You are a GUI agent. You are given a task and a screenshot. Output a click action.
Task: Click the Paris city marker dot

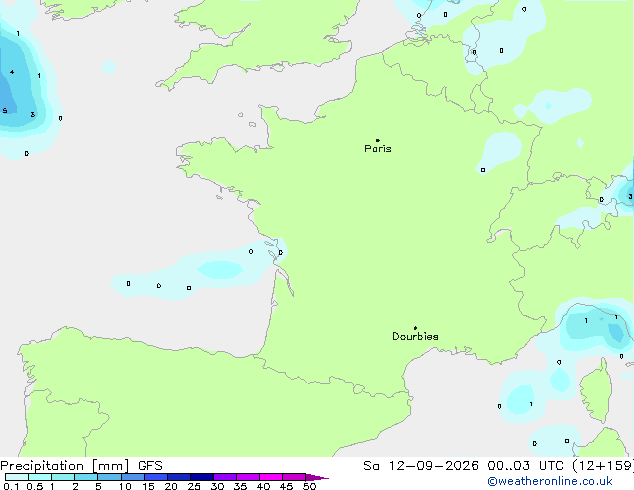[x=378, y=140]
